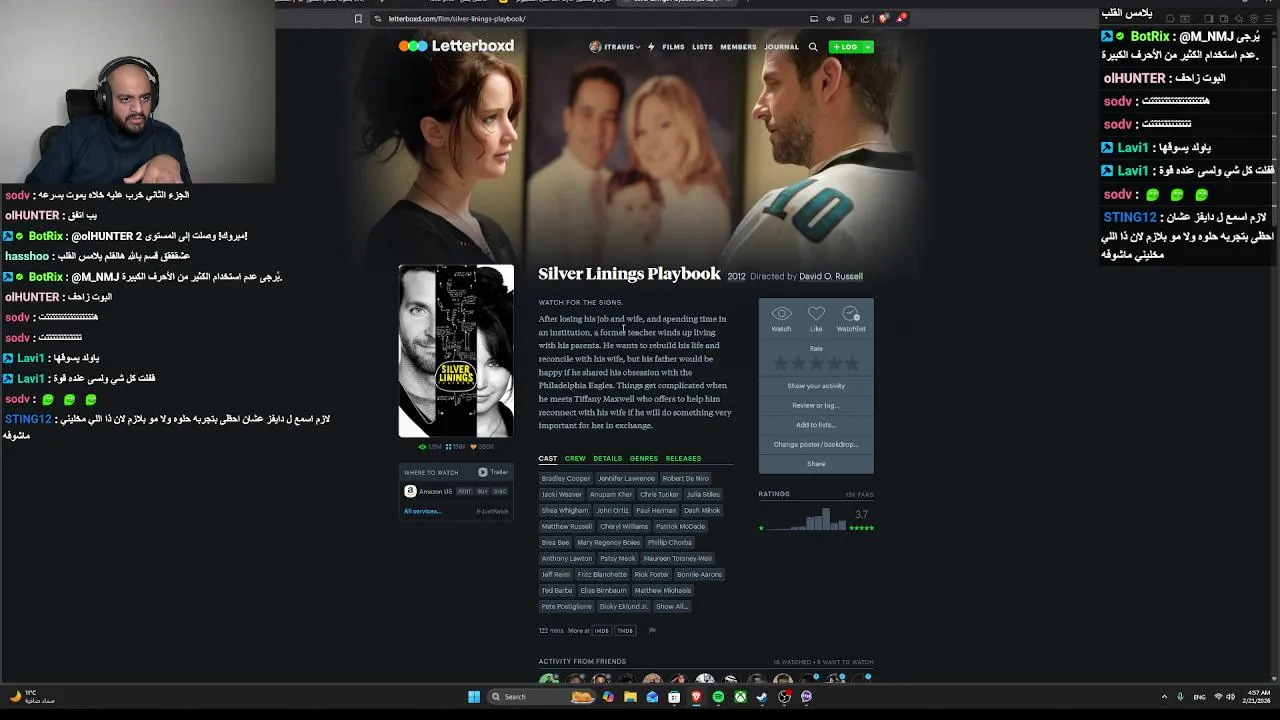Click the browser share icon

865,19
